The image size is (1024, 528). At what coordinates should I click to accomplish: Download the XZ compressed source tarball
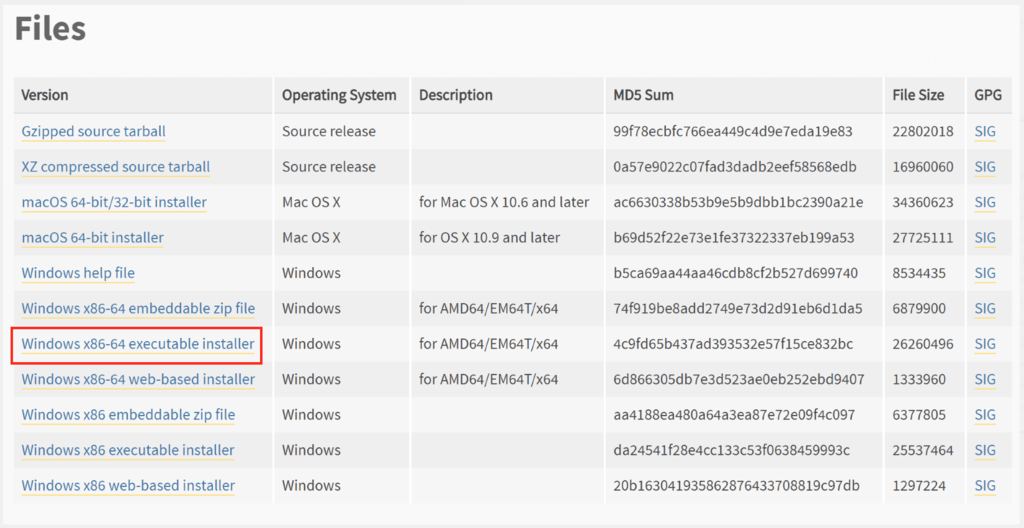[116, 167]
